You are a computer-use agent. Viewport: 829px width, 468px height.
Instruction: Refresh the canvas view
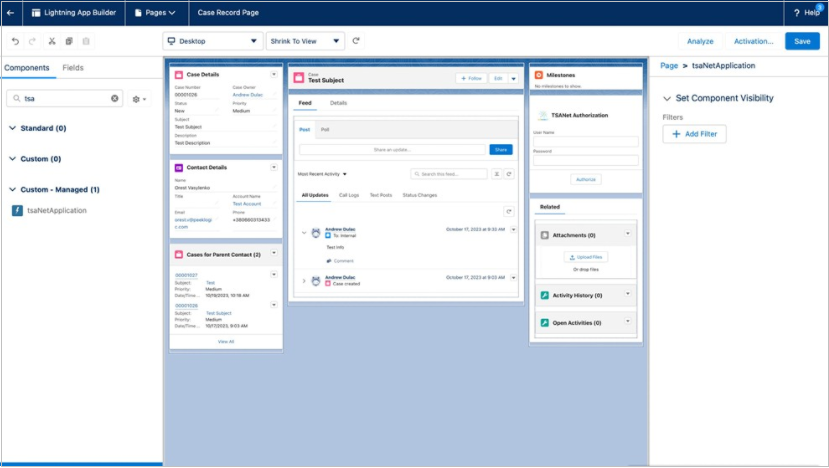pos(356,41)
